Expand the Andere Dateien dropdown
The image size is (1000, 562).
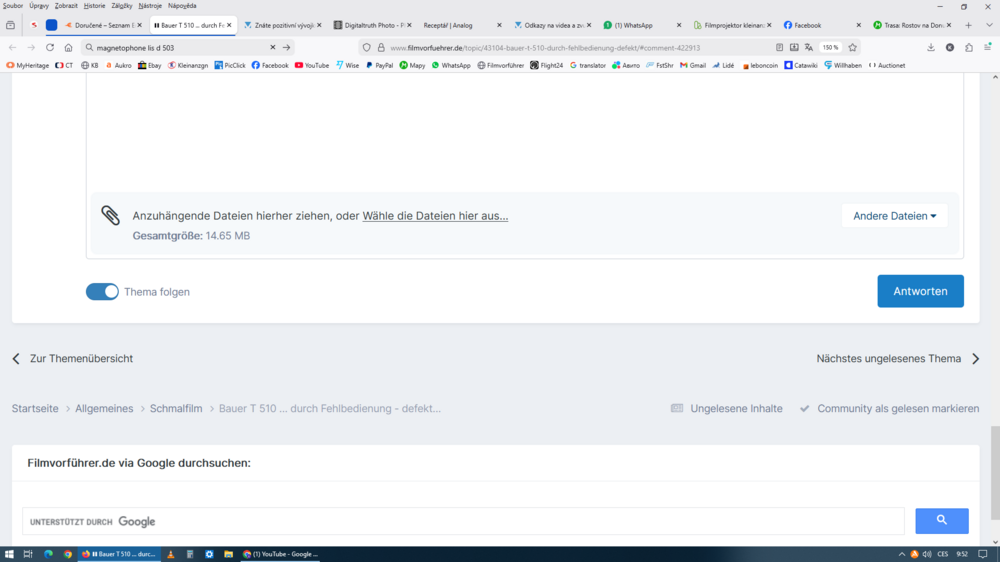coord(894,216)
